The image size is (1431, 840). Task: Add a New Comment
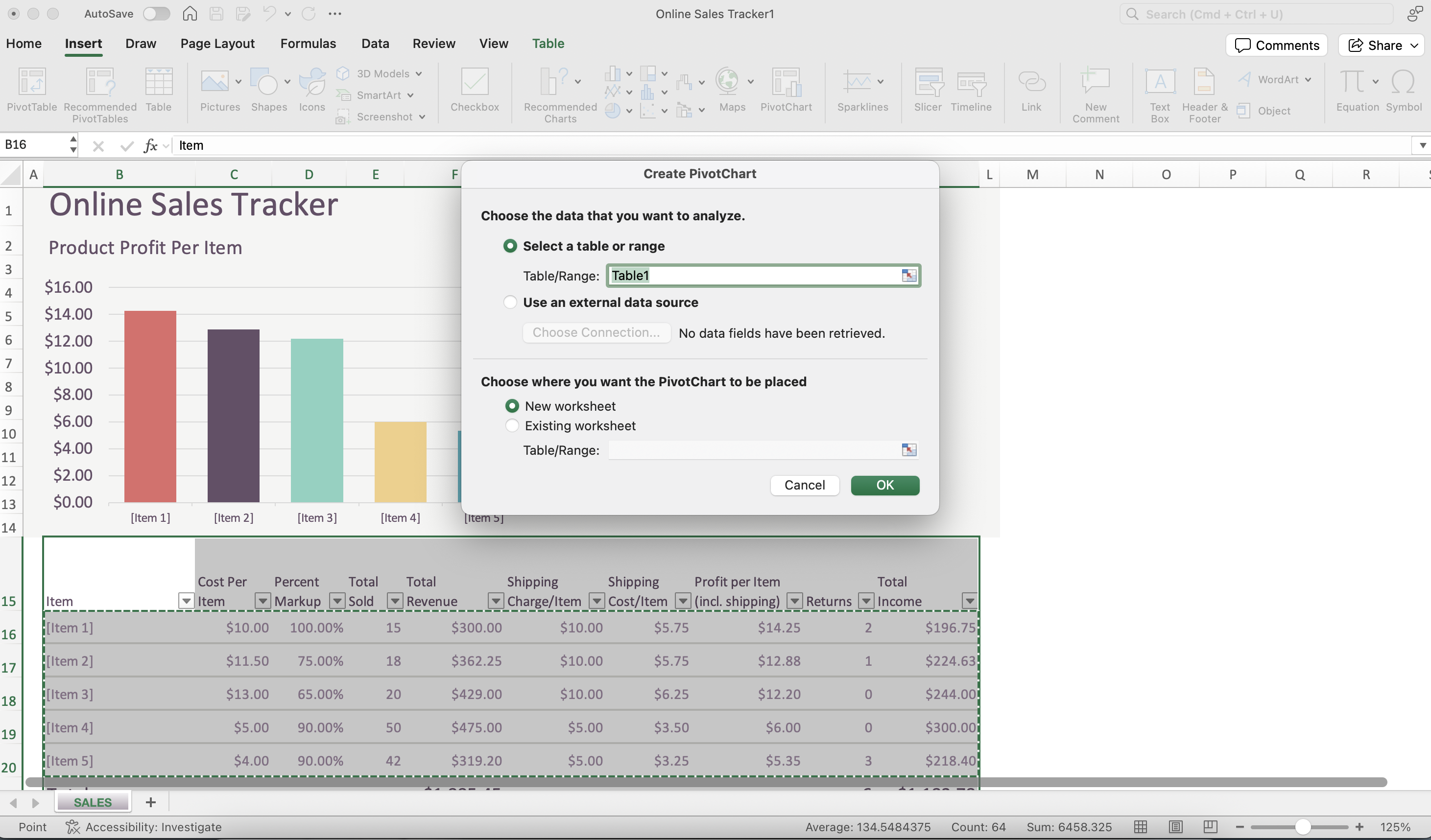(x=1096, y=95)
